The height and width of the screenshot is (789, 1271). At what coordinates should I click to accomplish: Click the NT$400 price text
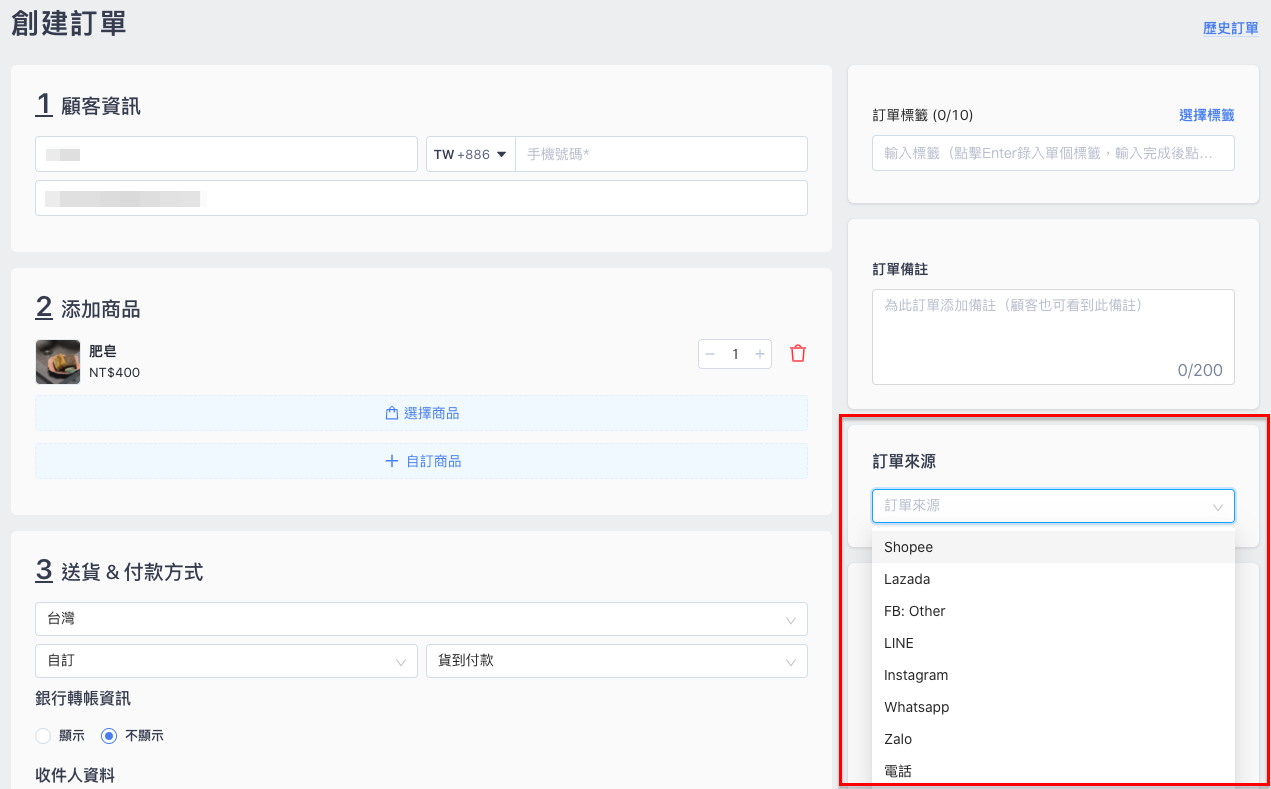(x=115, y=373)
